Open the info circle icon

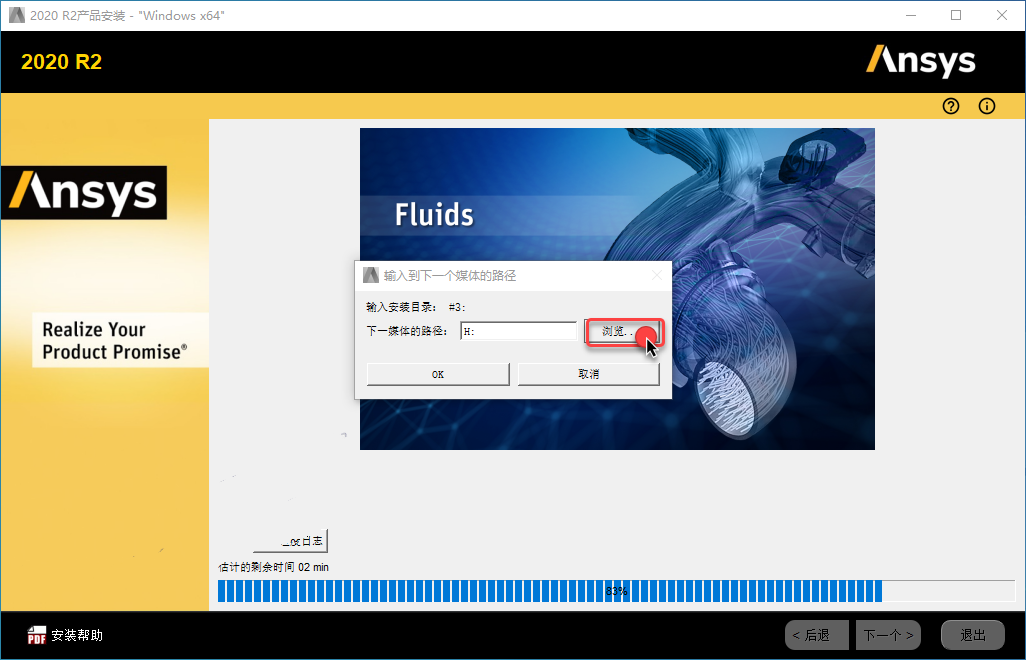[x=987, y=106]
